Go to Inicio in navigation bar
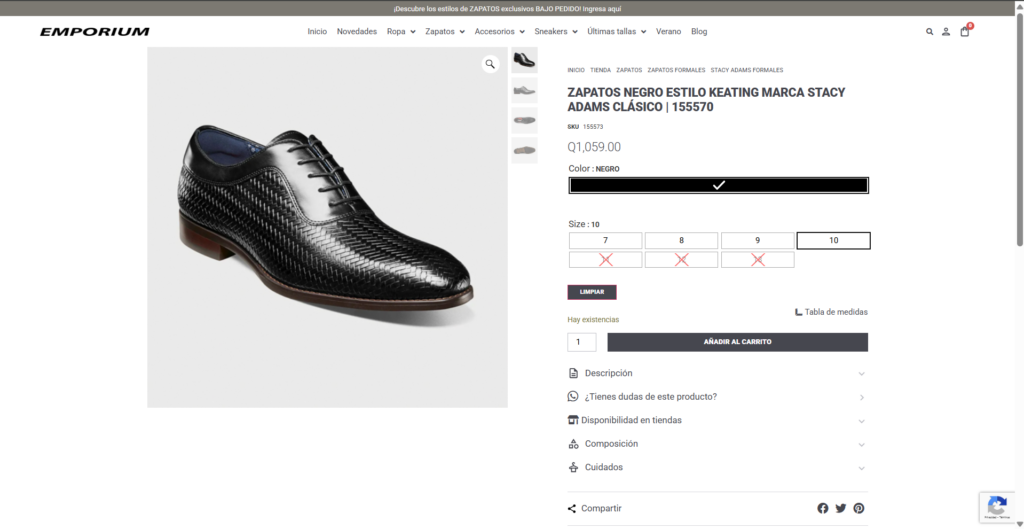 (x=317, y=31)
